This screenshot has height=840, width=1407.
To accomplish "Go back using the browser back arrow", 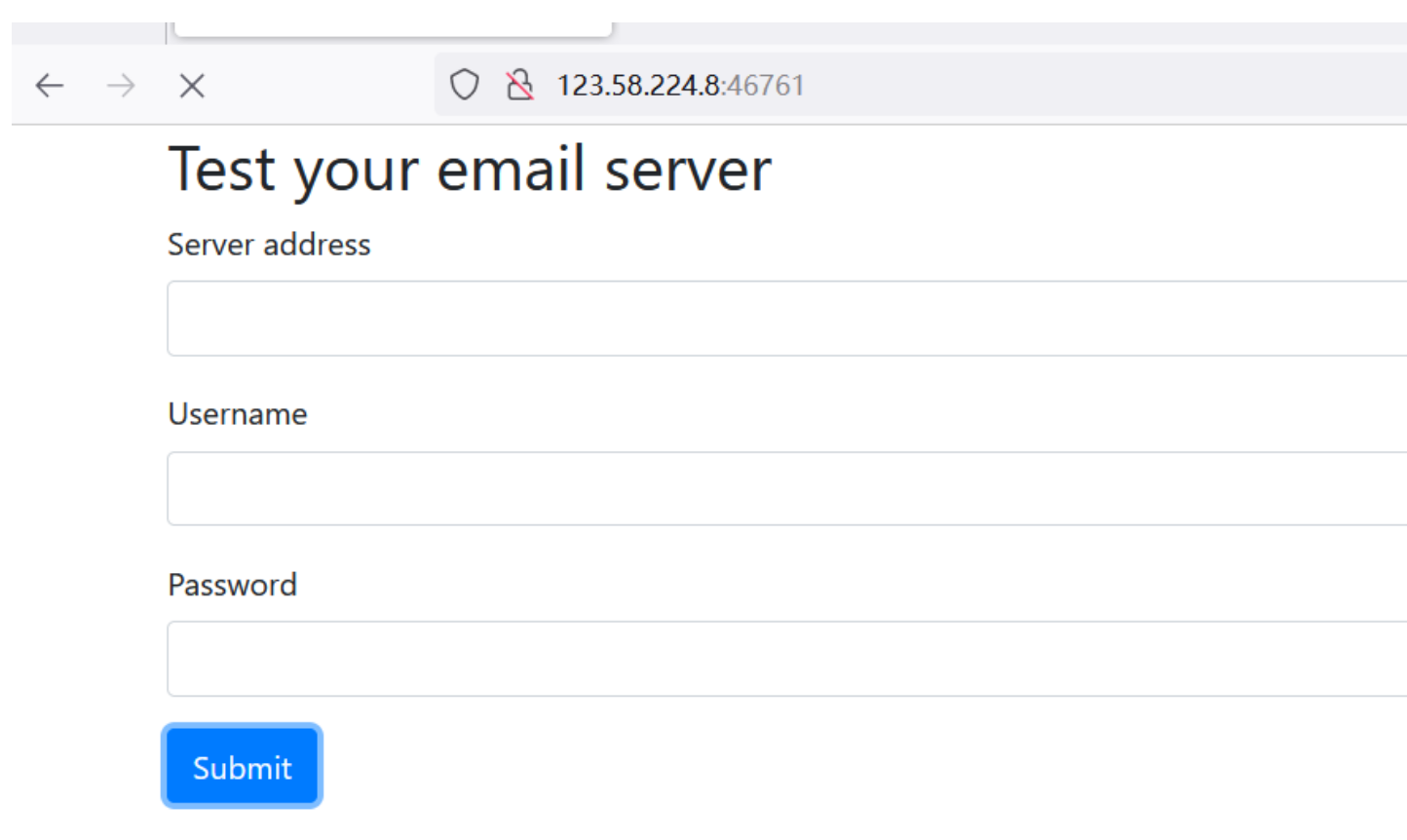I will [x=50, y=86].
